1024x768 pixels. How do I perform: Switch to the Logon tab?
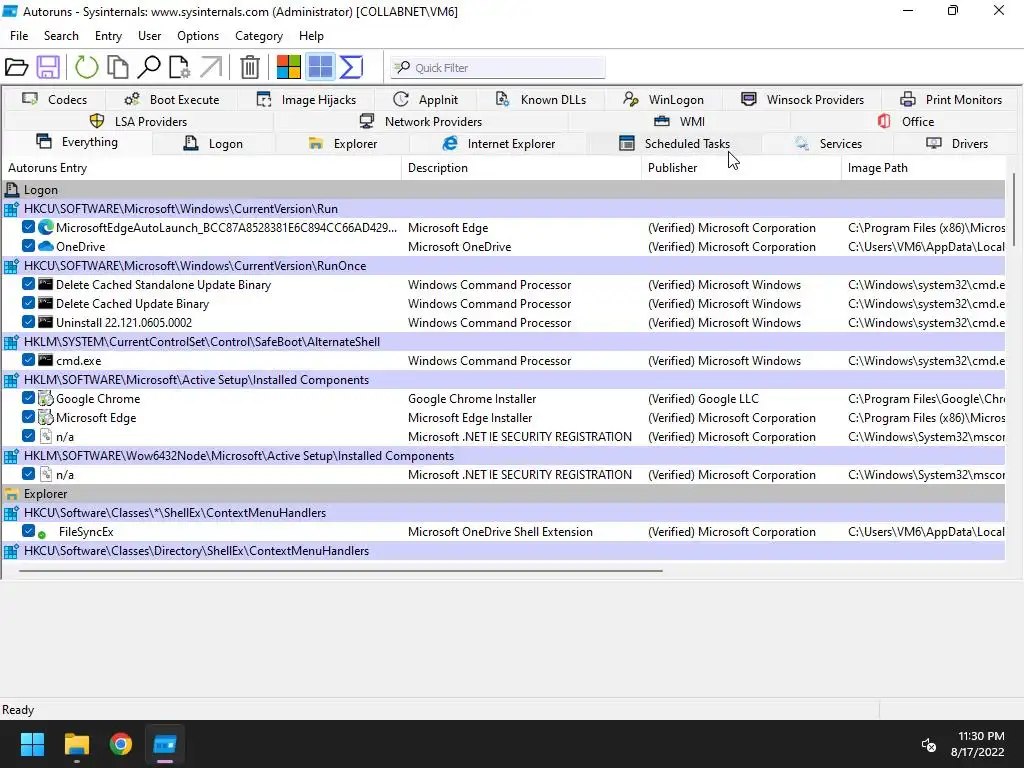(x=213, y=144)
